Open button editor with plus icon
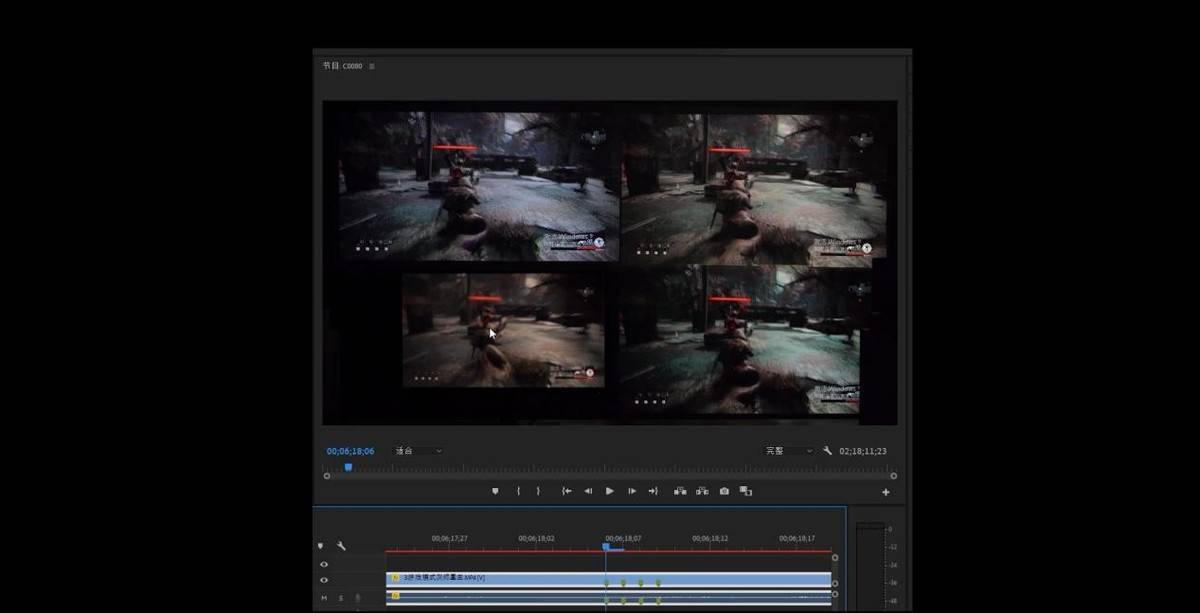Viewport: 1200px width, 613px height. (x=885, y=492)
